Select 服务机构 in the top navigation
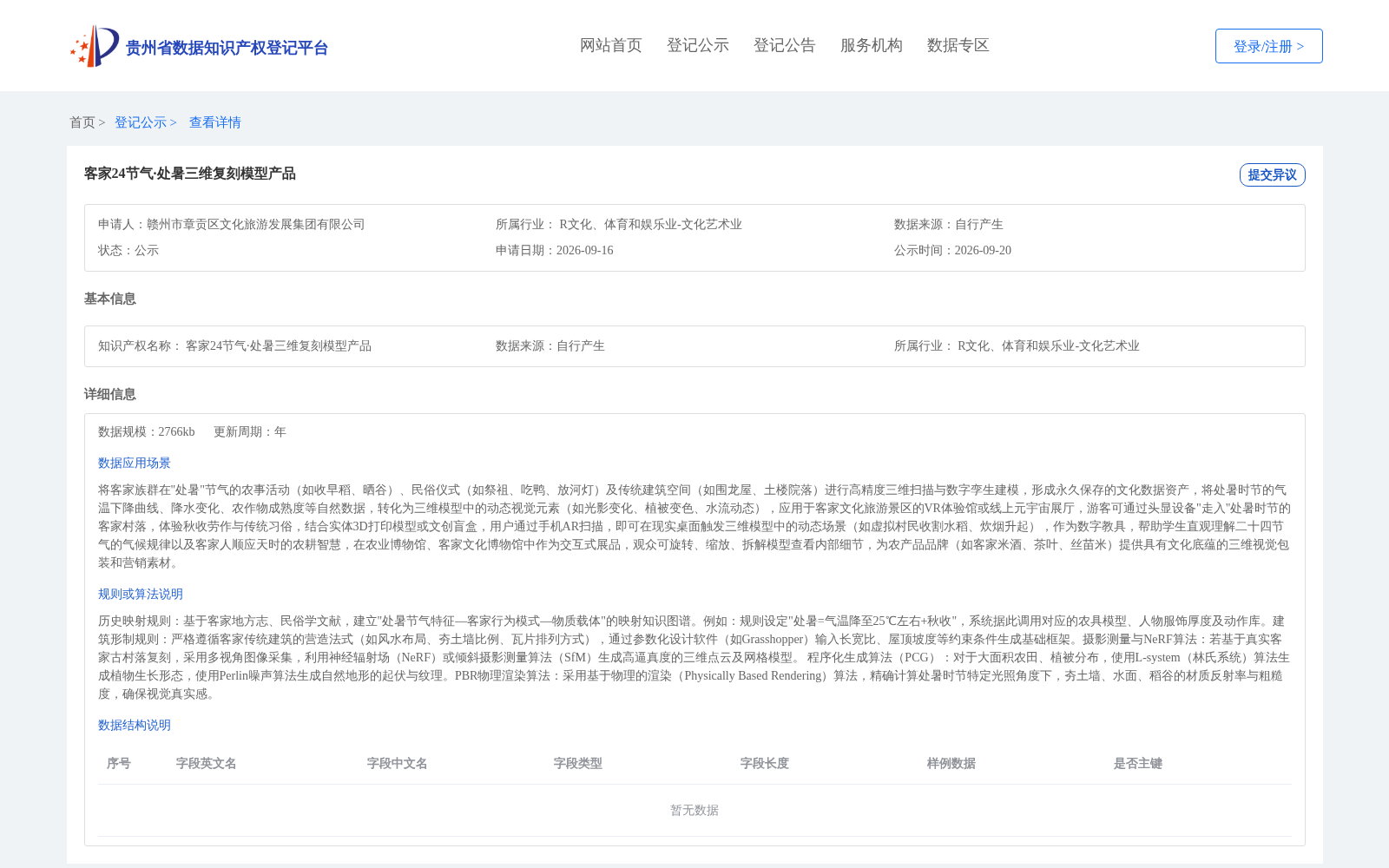The width and height of the screenshot is (1389, 868). coord(872,45)
